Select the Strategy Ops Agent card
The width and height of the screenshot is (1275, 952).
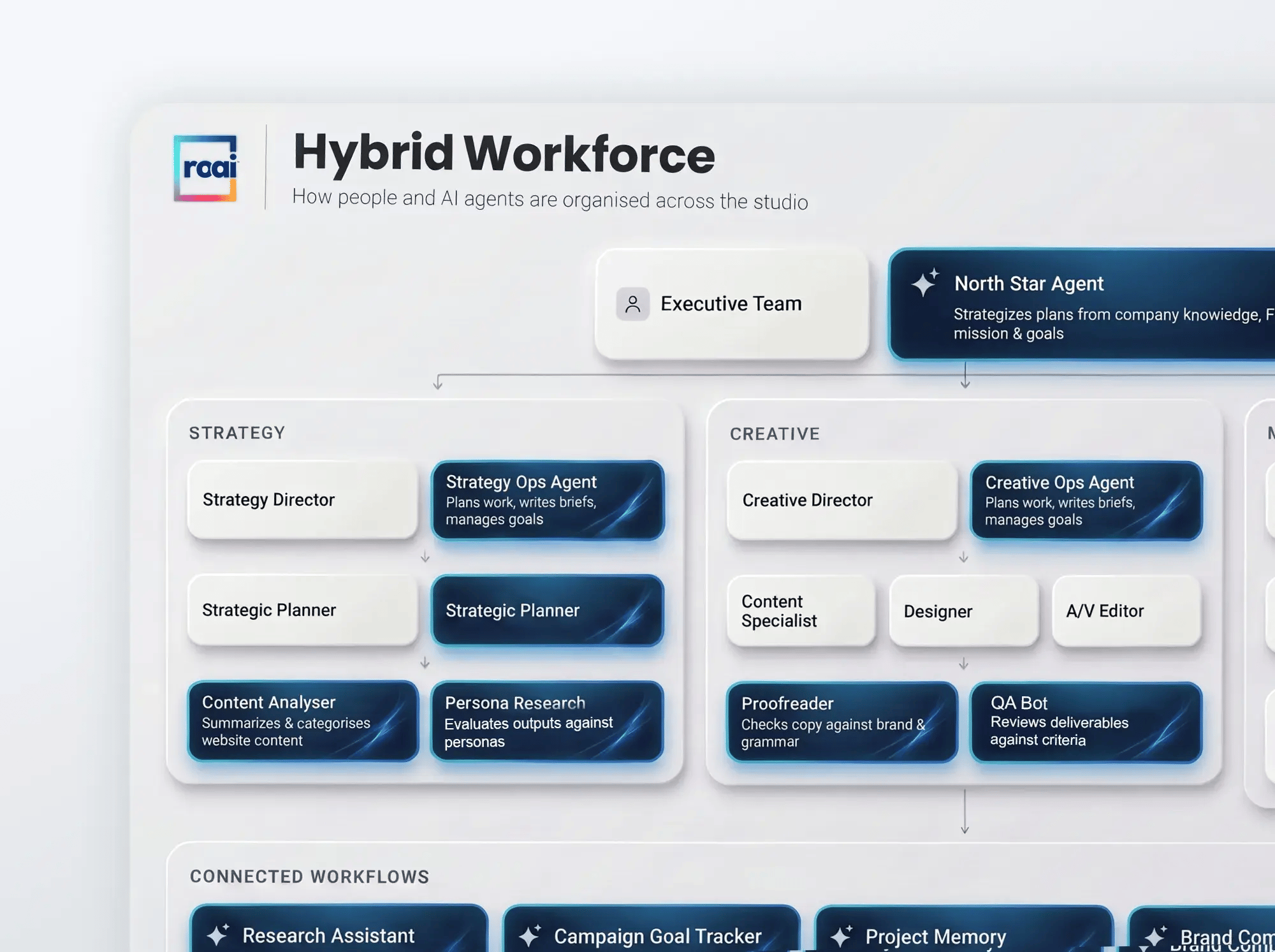[548, 501]
